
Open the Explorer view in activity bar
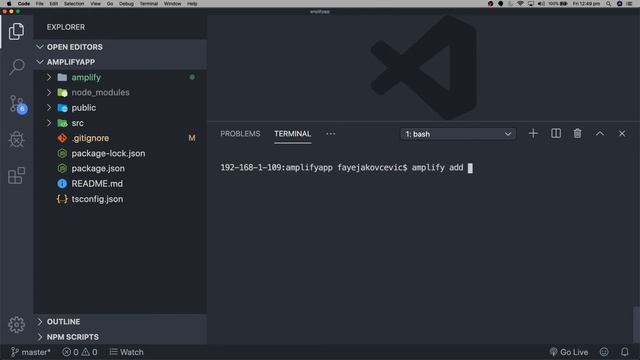(x=16, y=31)
